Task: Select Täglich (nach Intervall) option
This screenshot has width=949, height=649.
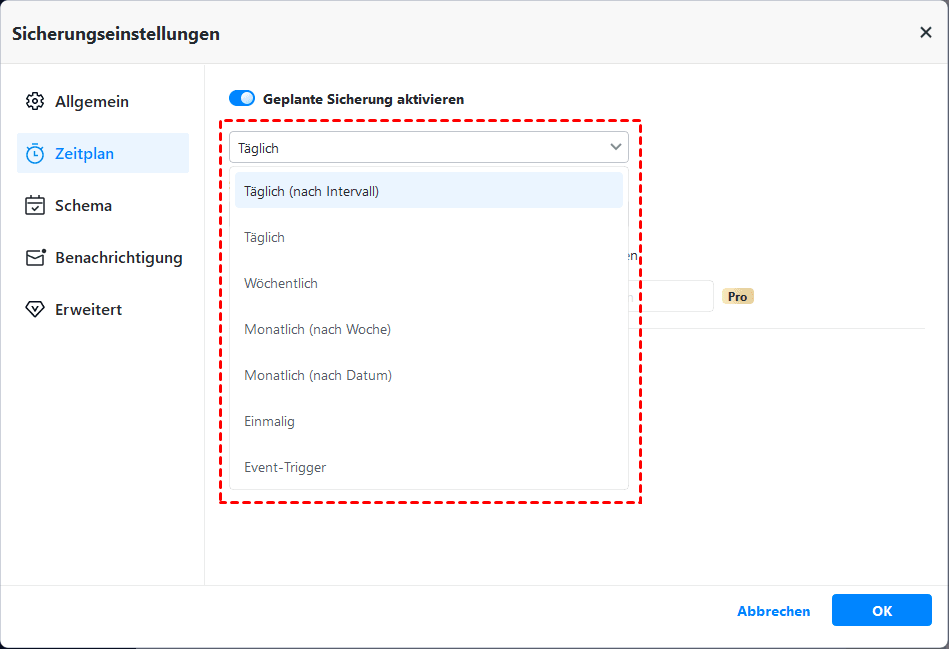Action: click(x=428, y=191)
